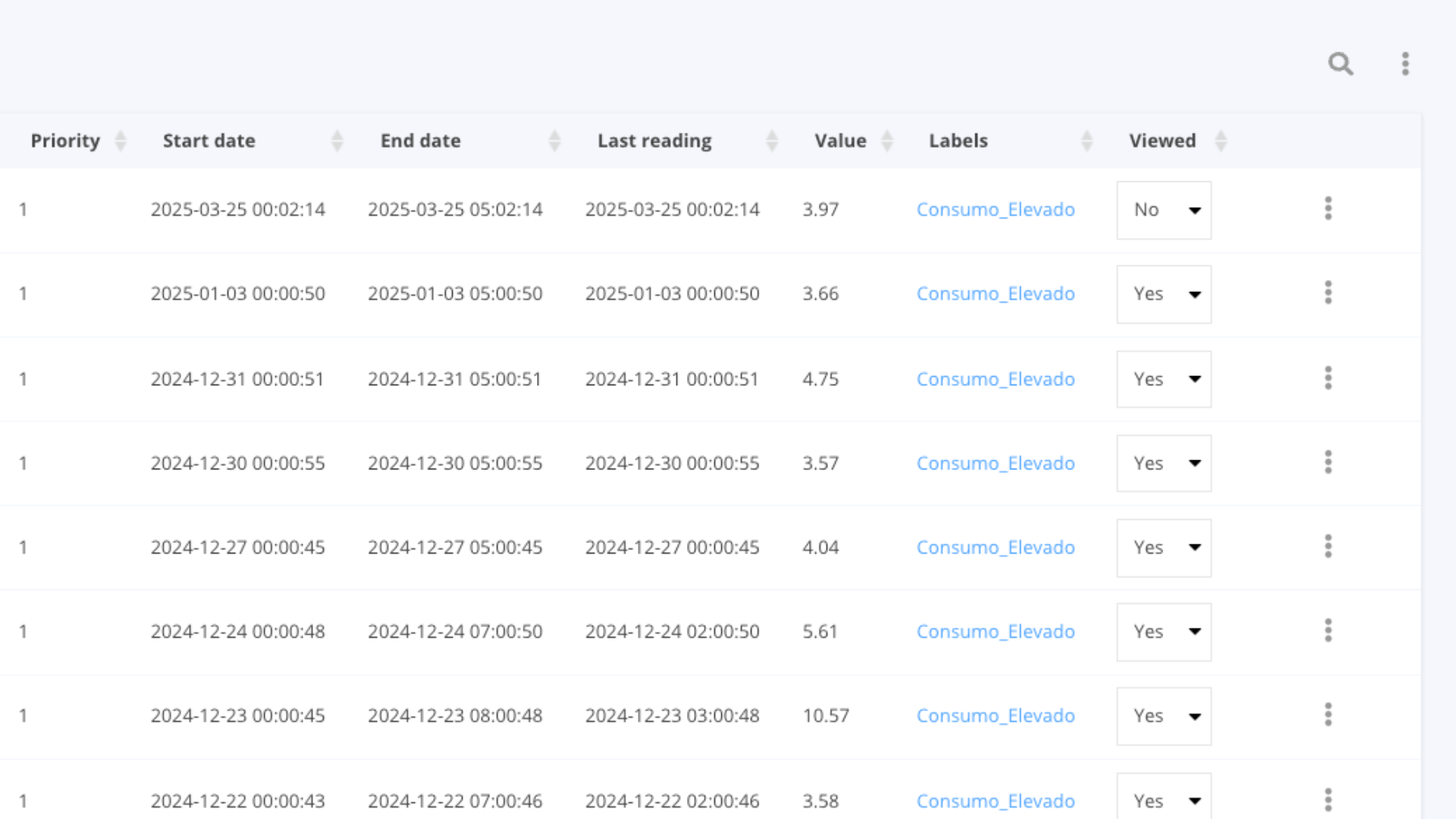Select start date 2024-12-22 00:00:43 cell
The height and width of the screenshot is (819, 1456).
(x=238, y=802)
